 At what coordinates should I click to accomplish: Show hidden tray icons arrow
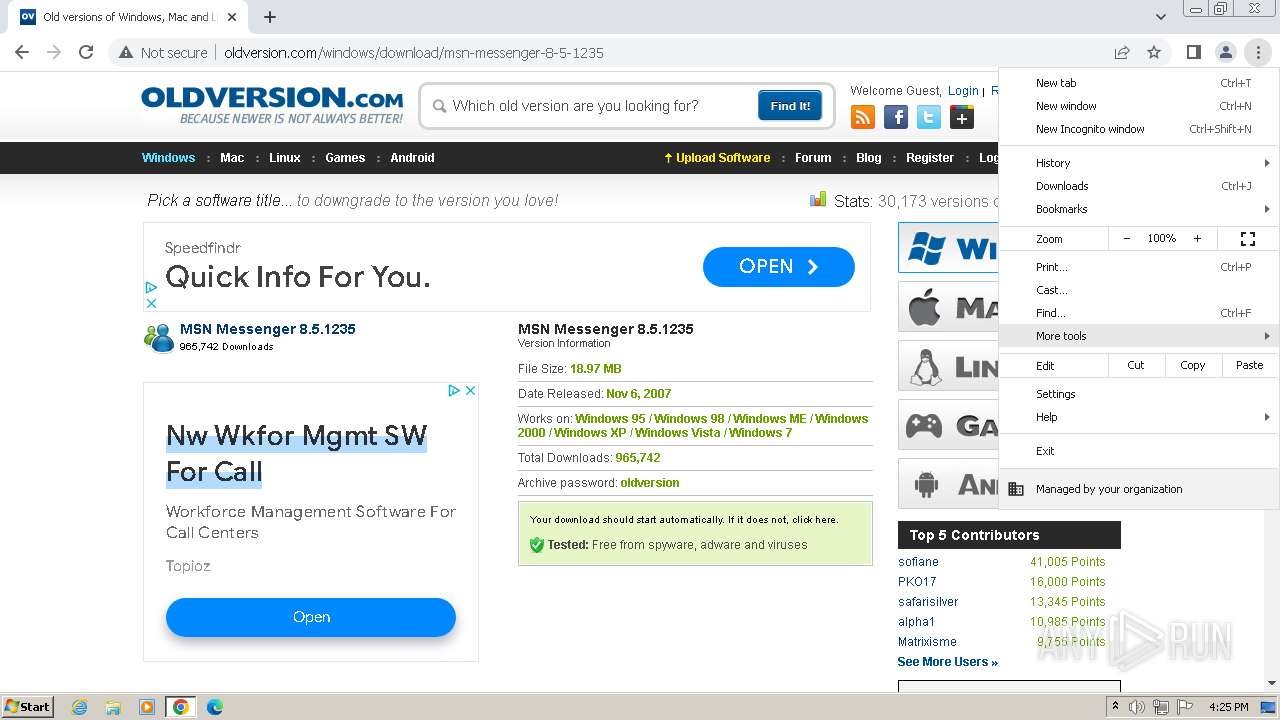pos(1115,706)
